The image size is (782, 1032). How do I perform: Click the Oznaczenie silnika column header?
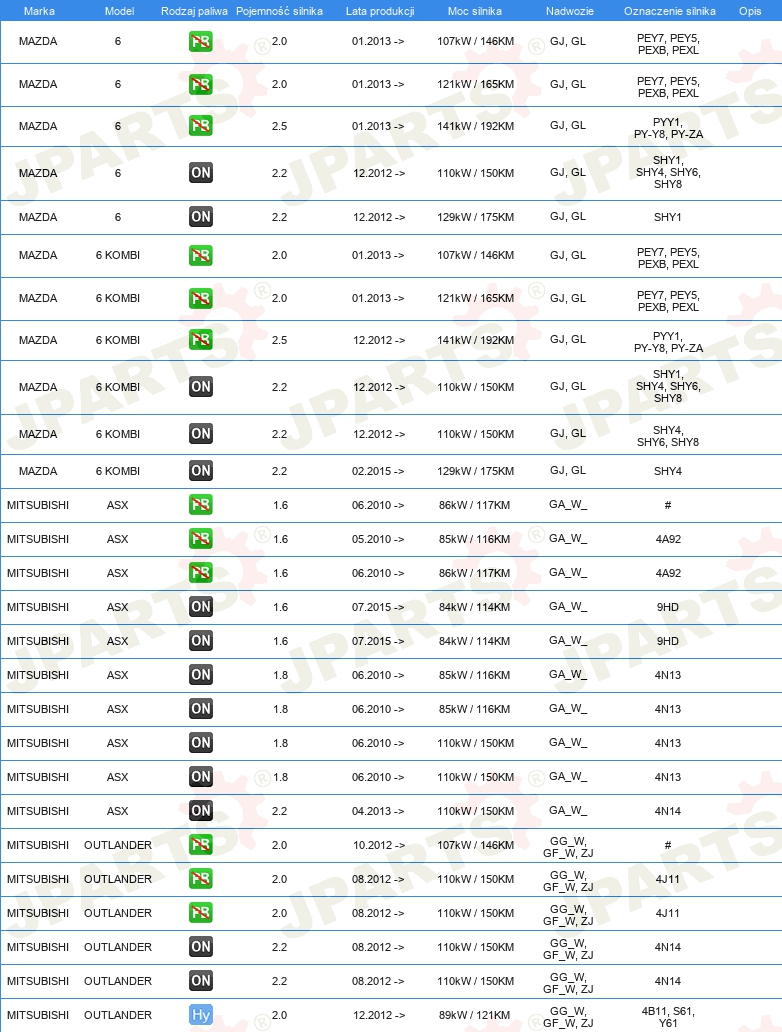coord(669,11)
